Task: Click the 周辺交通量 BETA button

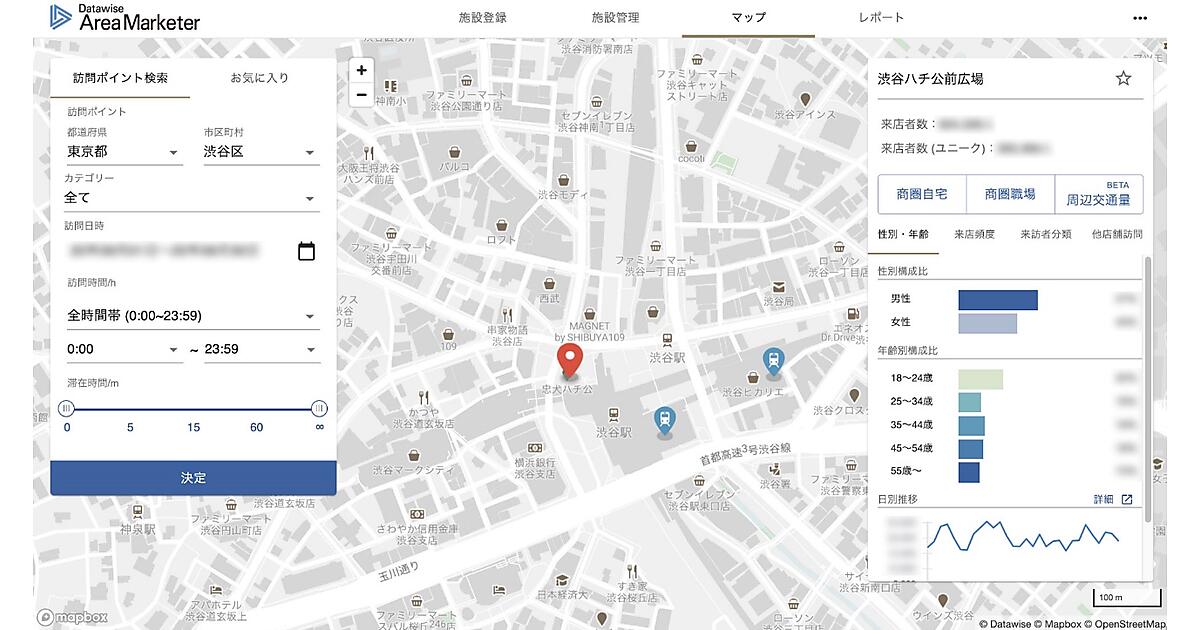Action: tap(1098, 194)
